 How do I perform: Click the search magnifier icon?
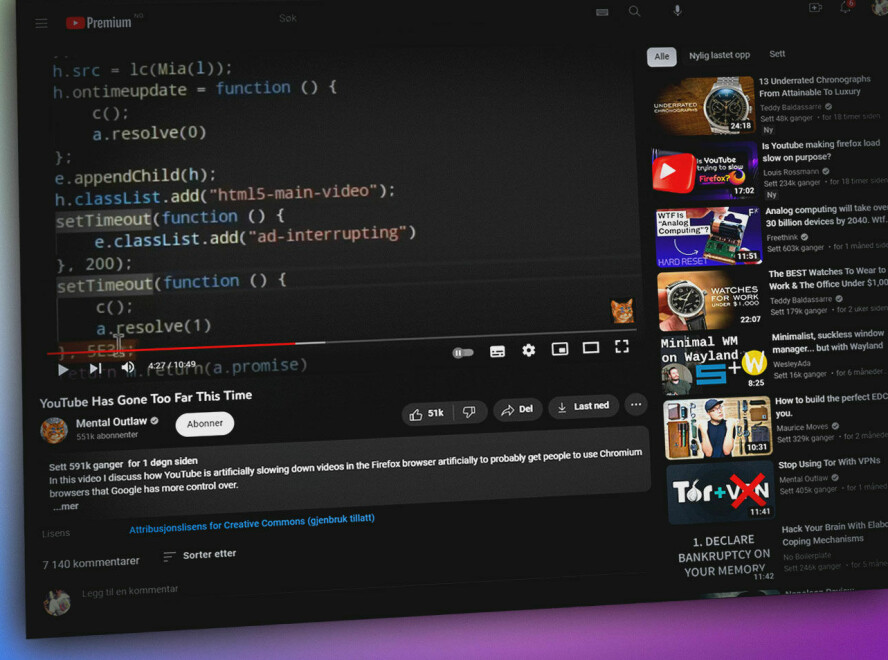pos(634,11)
